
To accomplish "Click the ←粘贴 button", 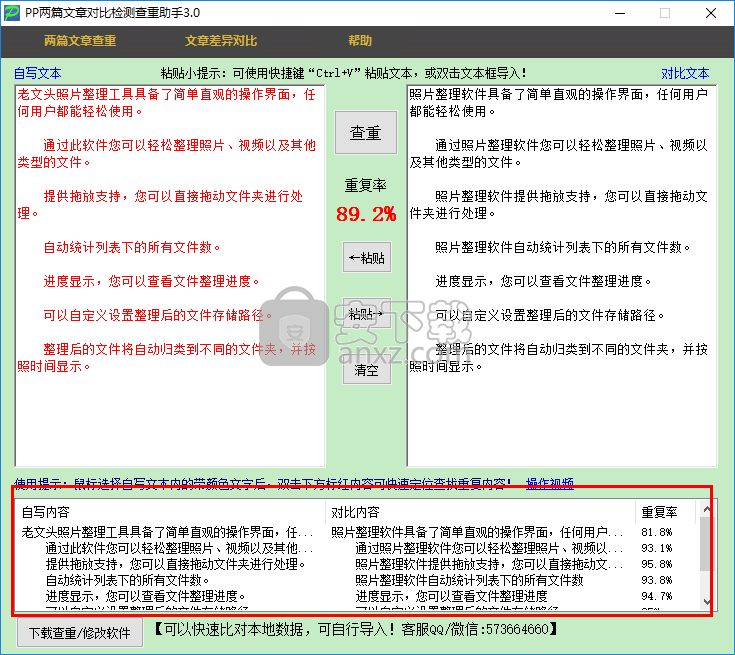I will coord(367,257).
